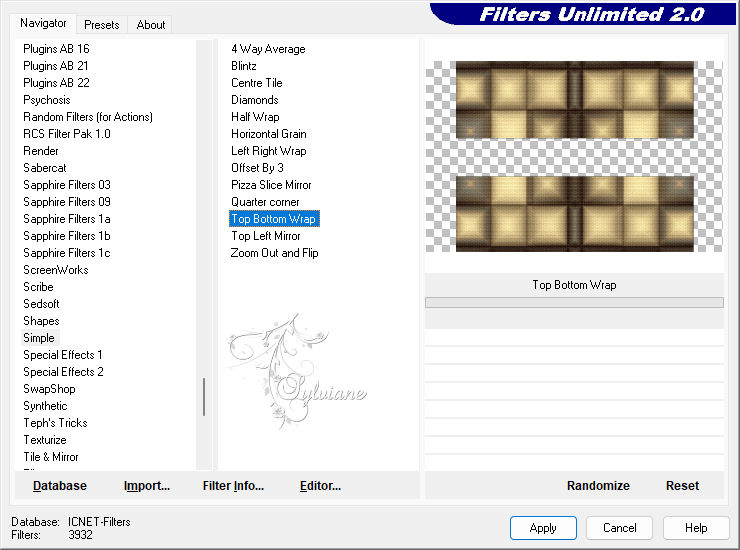Image resolution: width=740 pixels, height=550 pixels.
Task: Select the Synthetic filter group
Action: click(45, 406)
